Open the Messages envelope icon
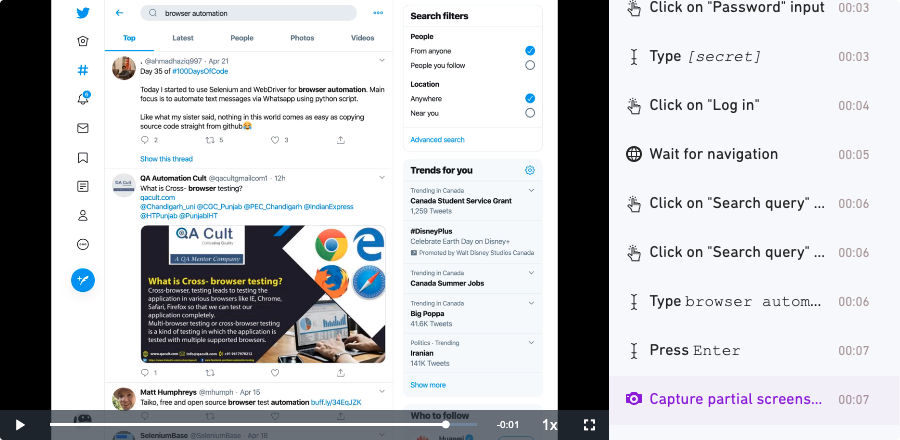 (x=83, y=128)
